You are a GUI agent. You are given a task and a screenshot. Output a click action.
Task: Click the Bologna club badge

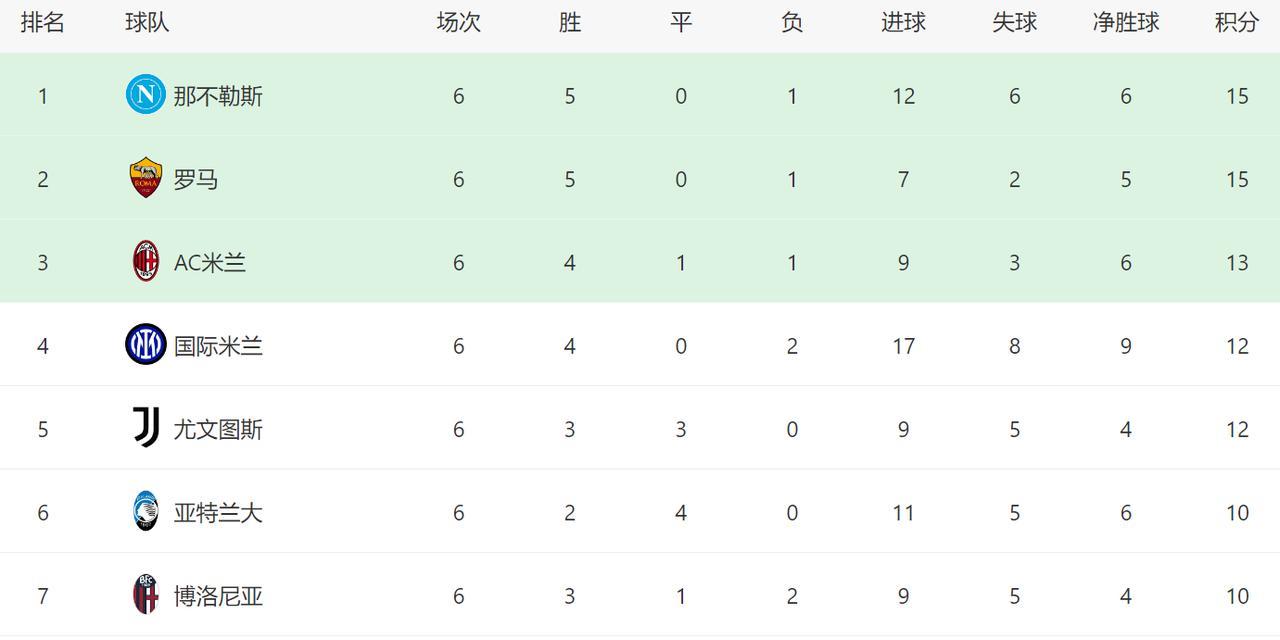point(146,595)
